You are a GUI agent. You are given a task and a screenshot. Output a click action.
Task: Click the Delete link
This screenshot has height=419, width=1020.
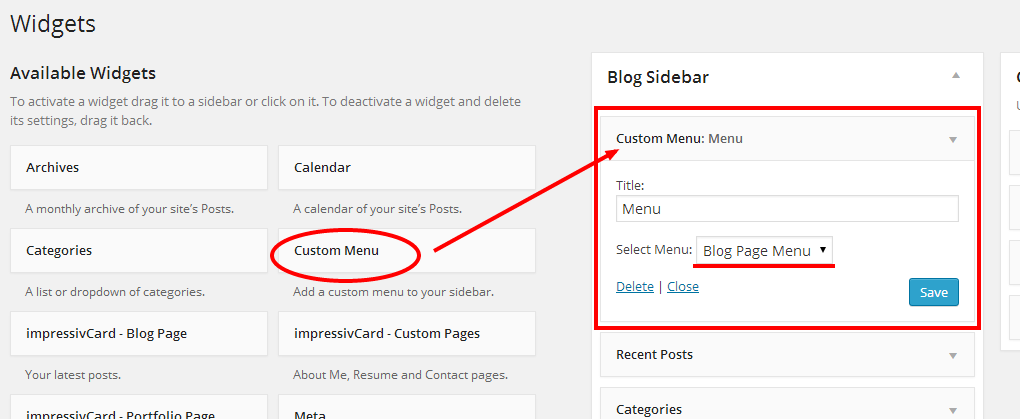point(634,286)
